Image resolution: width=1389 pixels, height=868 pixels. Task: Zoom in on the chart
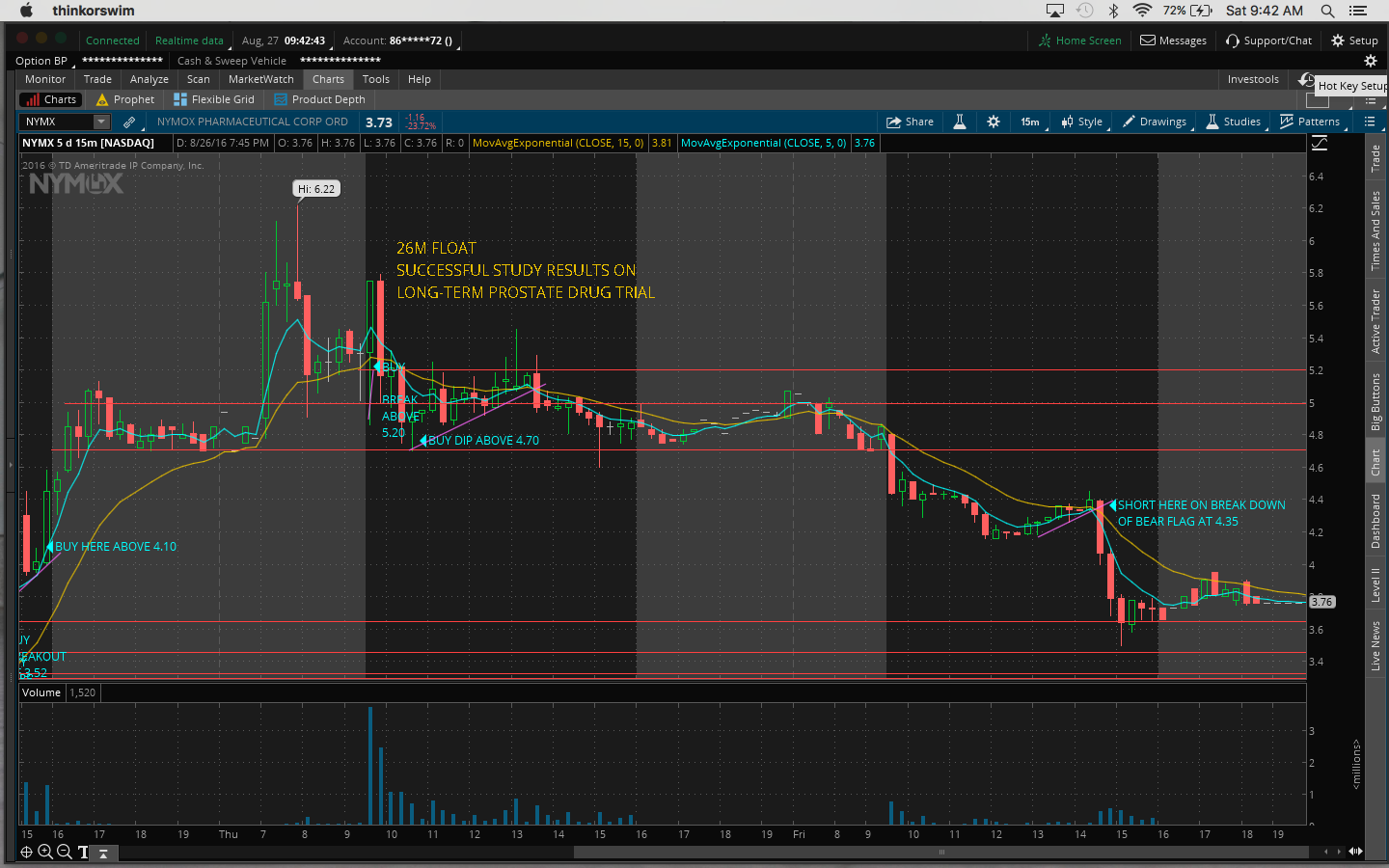pyautogui.click(x=45, y=852)
